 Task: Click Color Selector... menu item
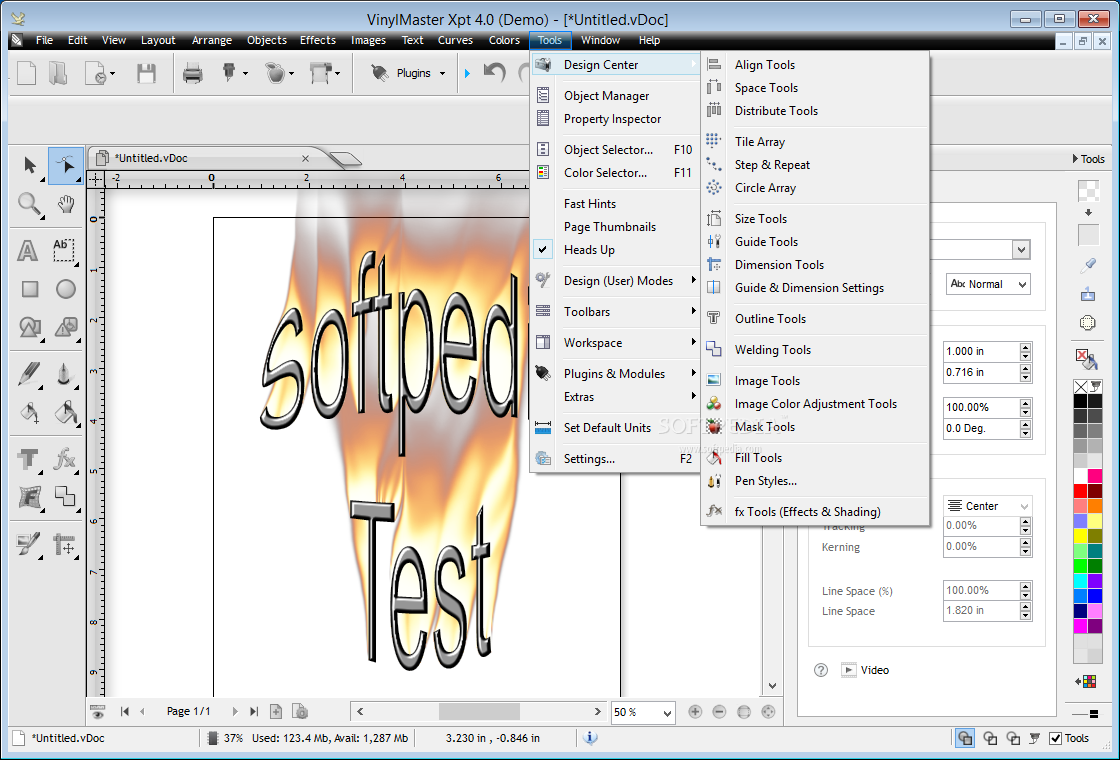[615, 172]
